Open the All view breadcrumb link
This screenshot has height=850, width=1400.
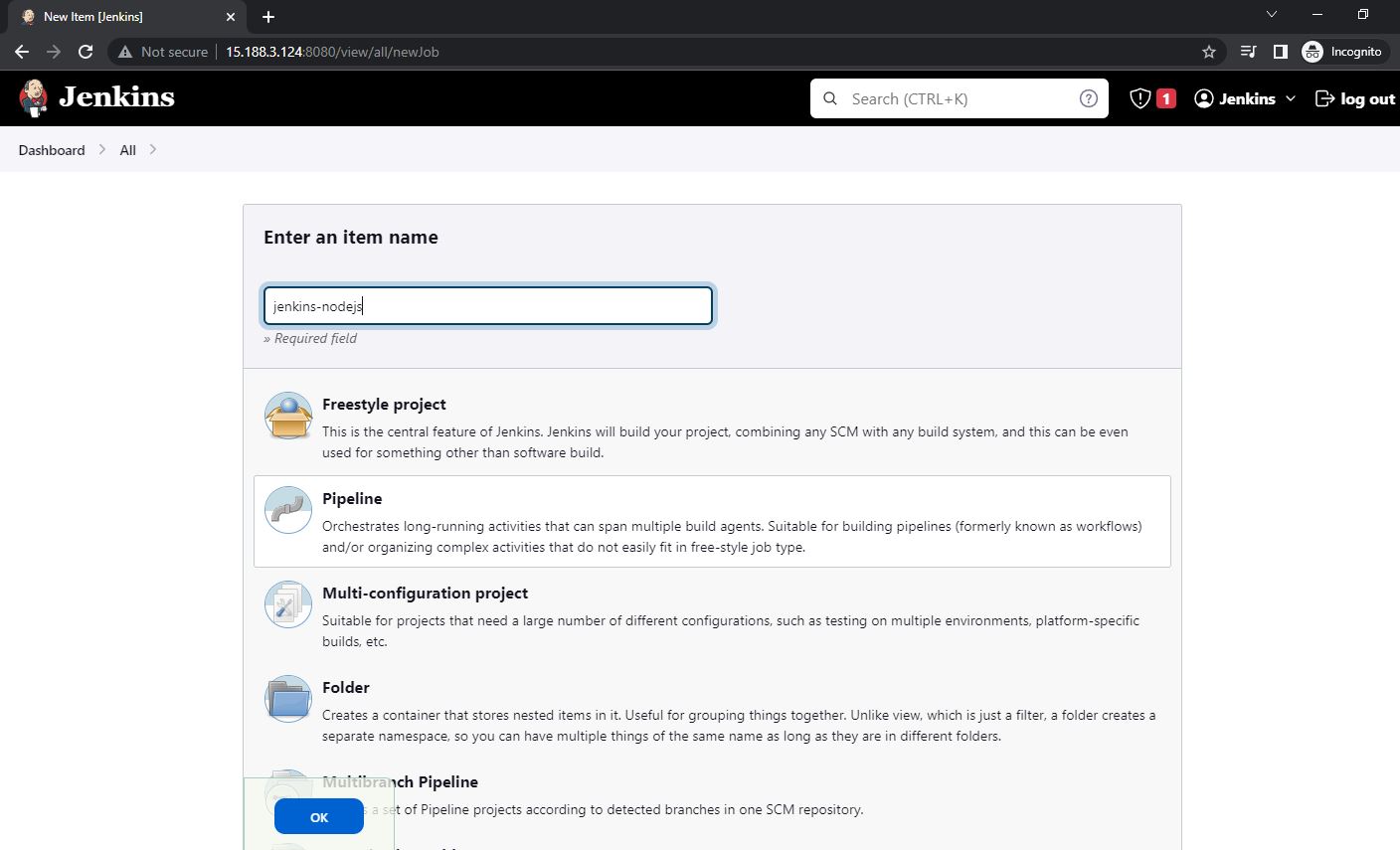[x=127, y=149]
